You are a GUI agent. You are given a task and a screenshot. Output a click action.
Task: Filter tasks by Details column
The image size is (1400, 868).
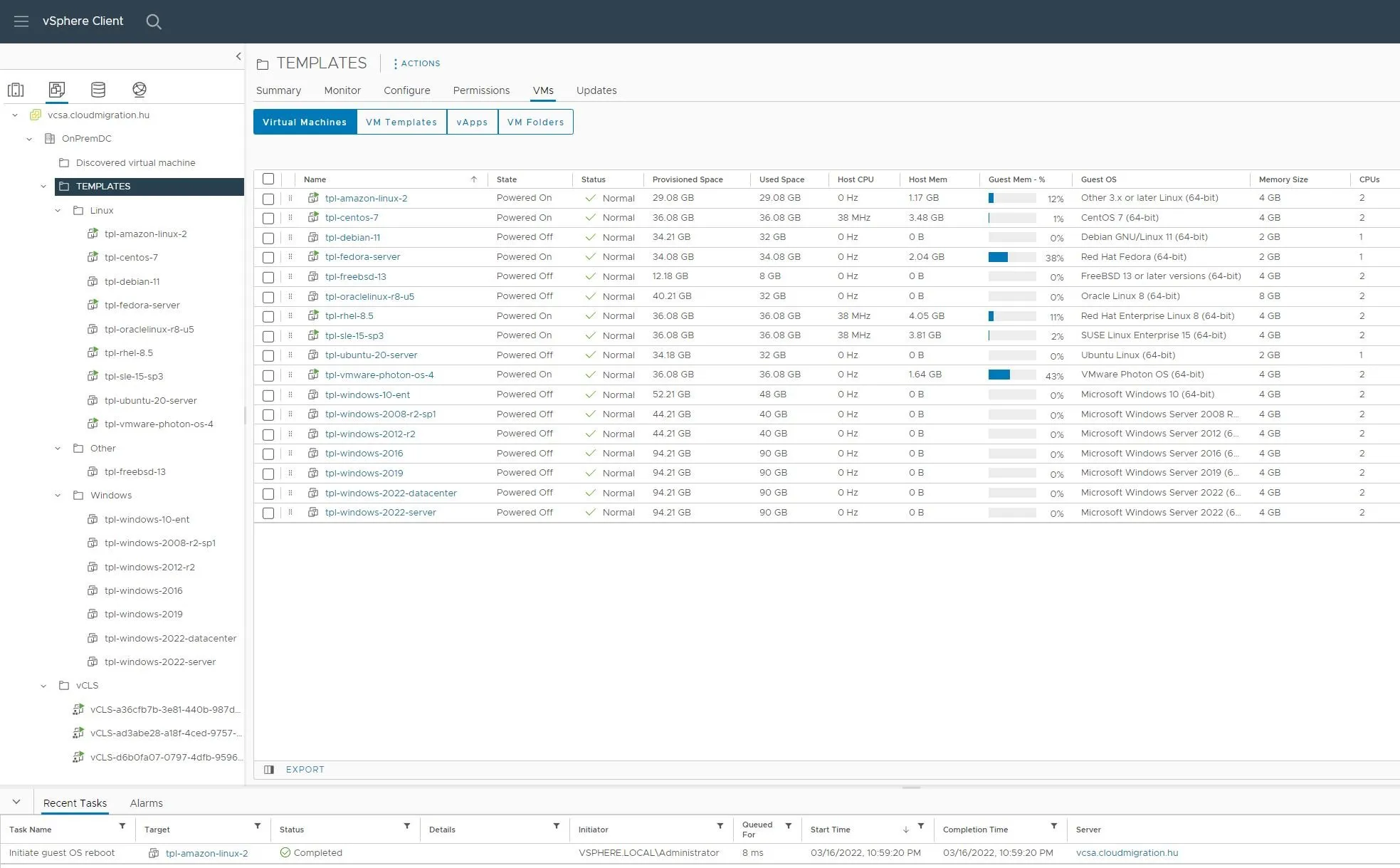[x=557, y=826]
